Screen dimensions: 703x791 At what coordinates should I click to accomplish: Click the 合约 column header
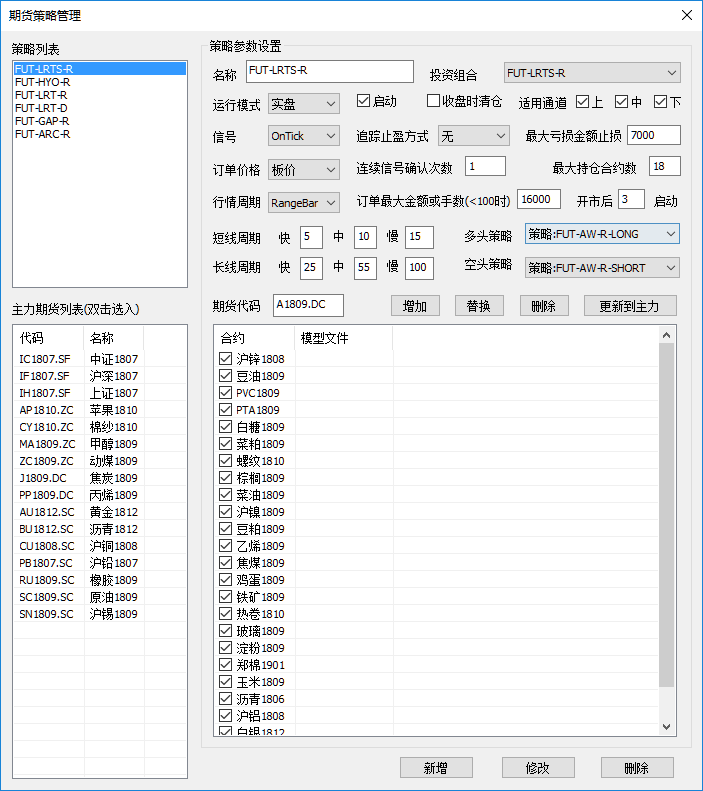(x=255, y=337)
